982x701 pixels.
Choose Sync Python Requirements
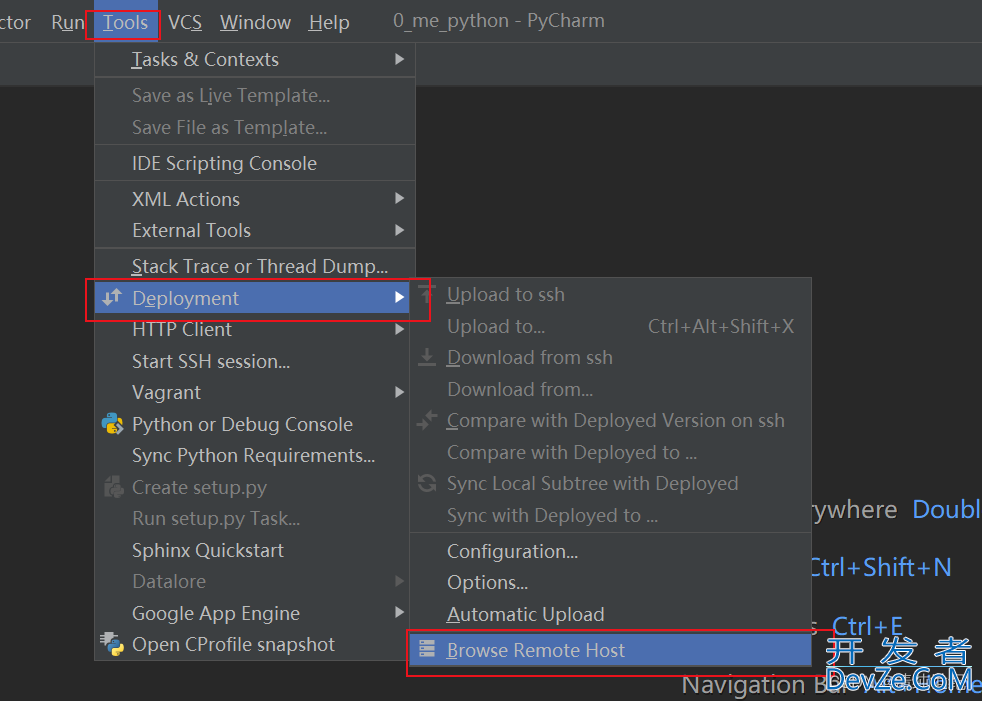tap(252, 456)
